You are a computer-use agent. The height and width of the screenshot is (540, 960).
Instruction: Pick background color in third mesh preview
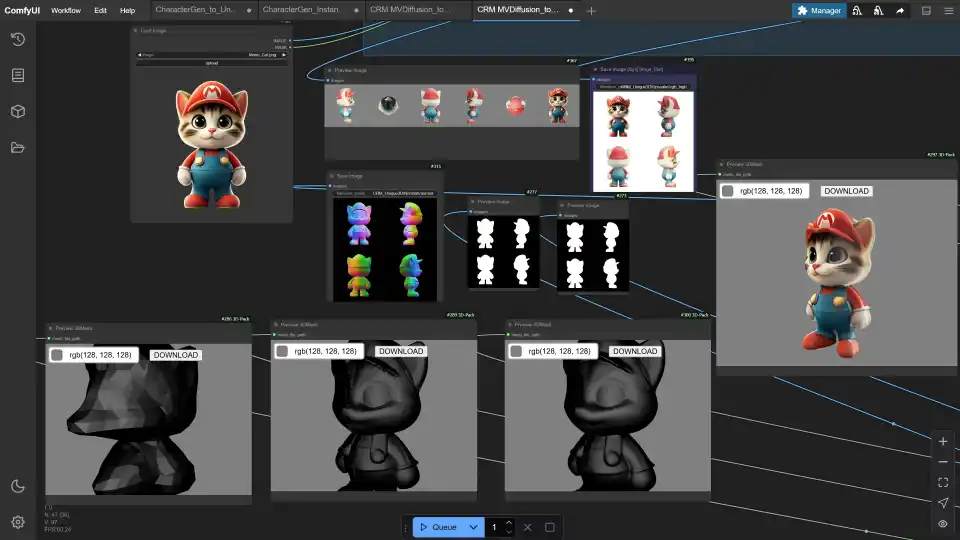[516, 351]
